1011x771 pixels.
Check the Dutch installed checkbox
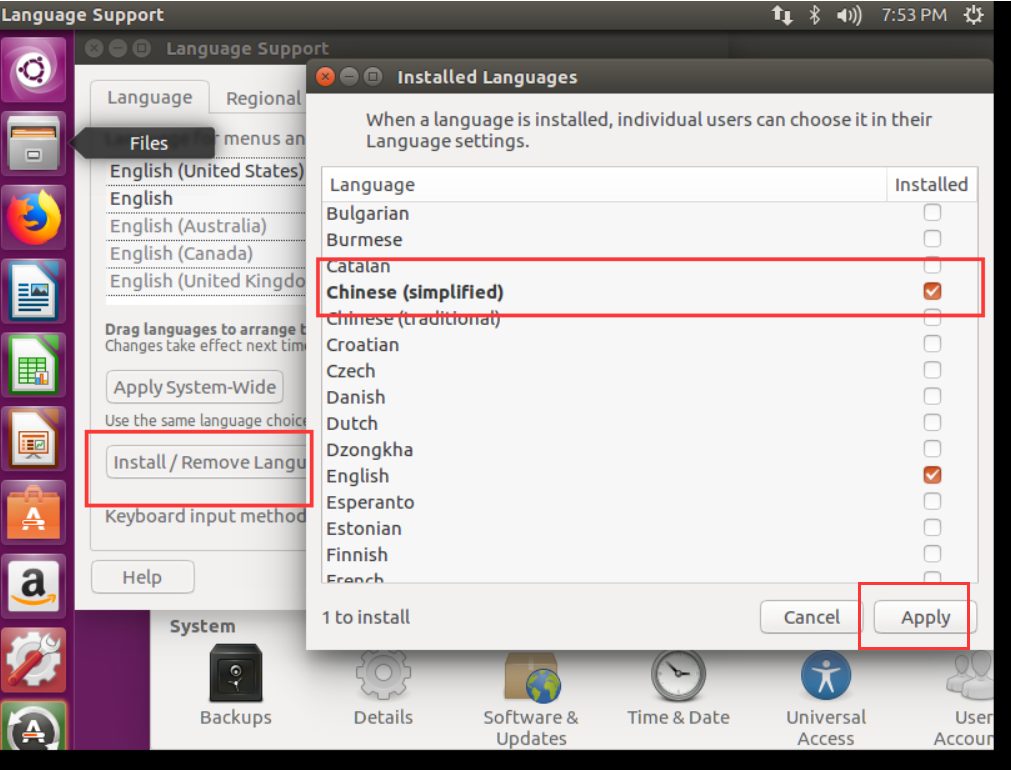(932, 422)
